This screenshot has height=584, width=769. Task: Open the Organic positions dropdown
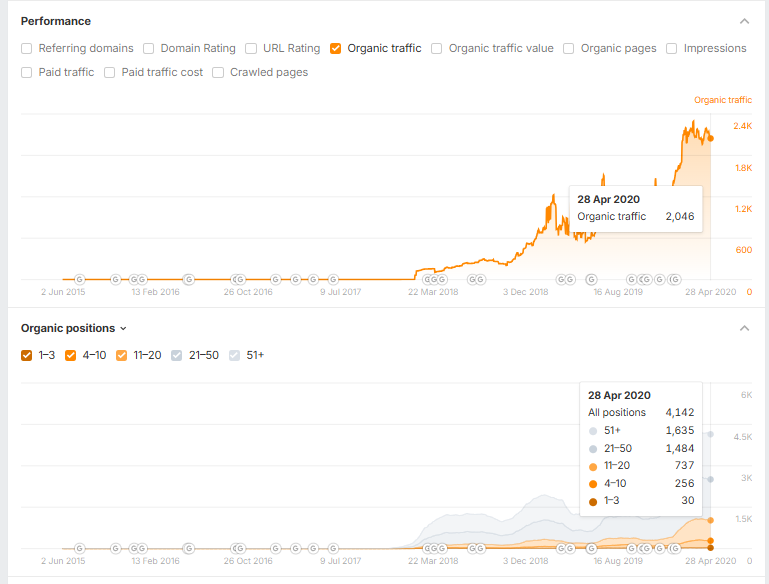74,328
